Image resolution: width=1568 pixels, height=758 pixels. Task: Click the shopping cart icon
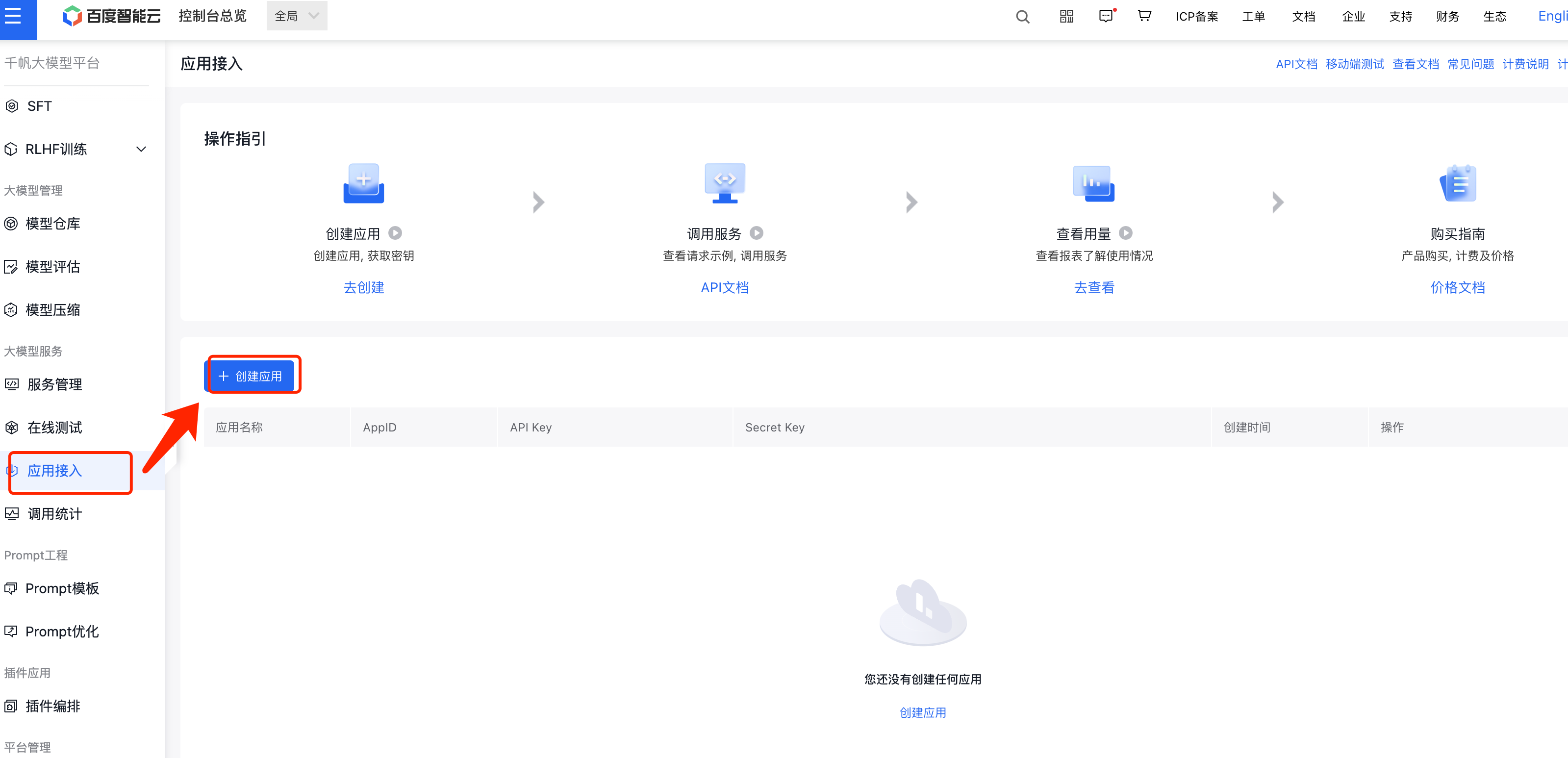pos(1144,17)
